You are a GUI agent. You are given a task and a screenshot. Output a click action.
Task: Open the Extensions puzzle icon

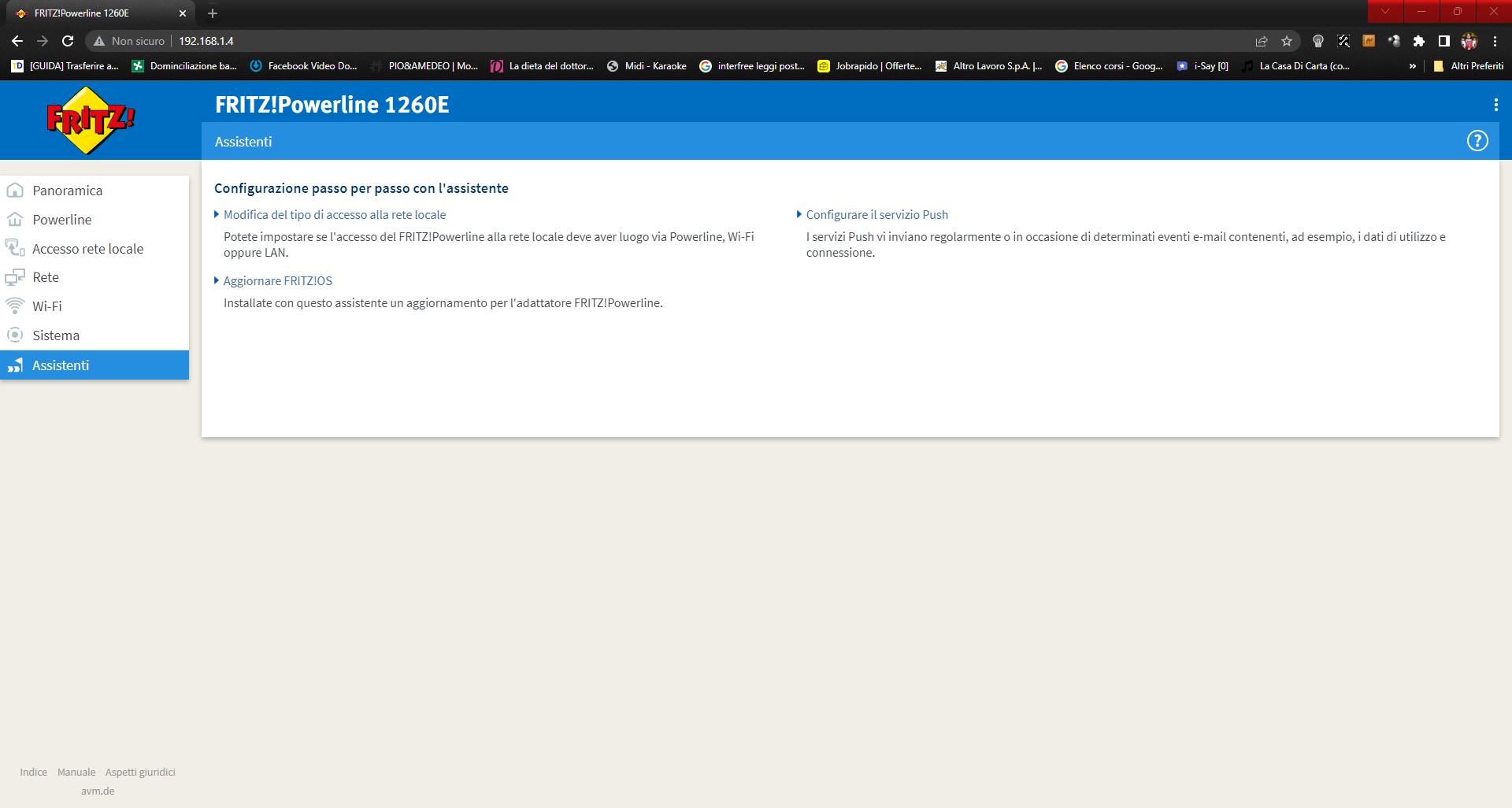(1419, 41)
